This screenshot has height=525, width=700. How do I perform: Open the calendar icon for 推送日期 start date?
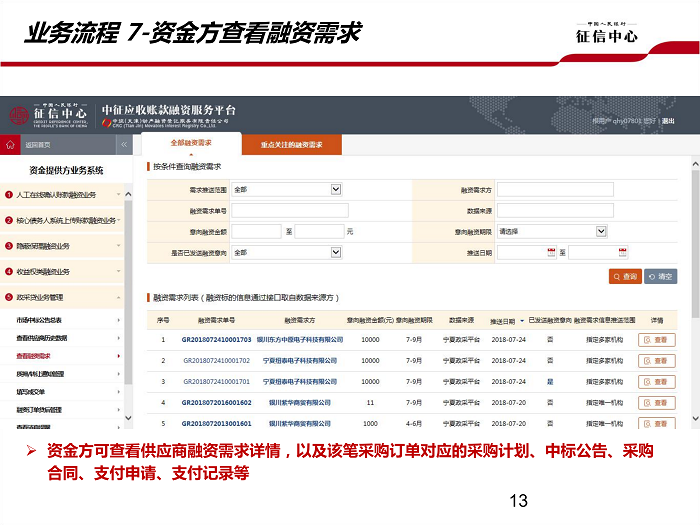point(549,253)
